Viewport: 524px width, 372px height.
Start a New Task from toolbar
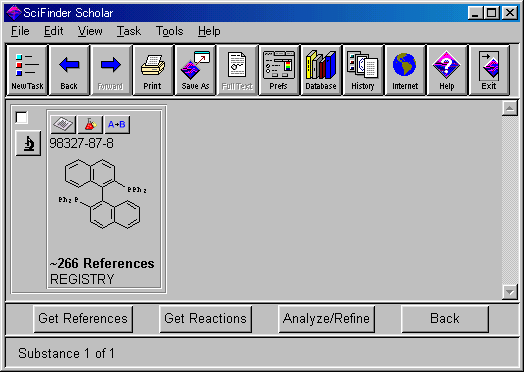click(27, 71)
